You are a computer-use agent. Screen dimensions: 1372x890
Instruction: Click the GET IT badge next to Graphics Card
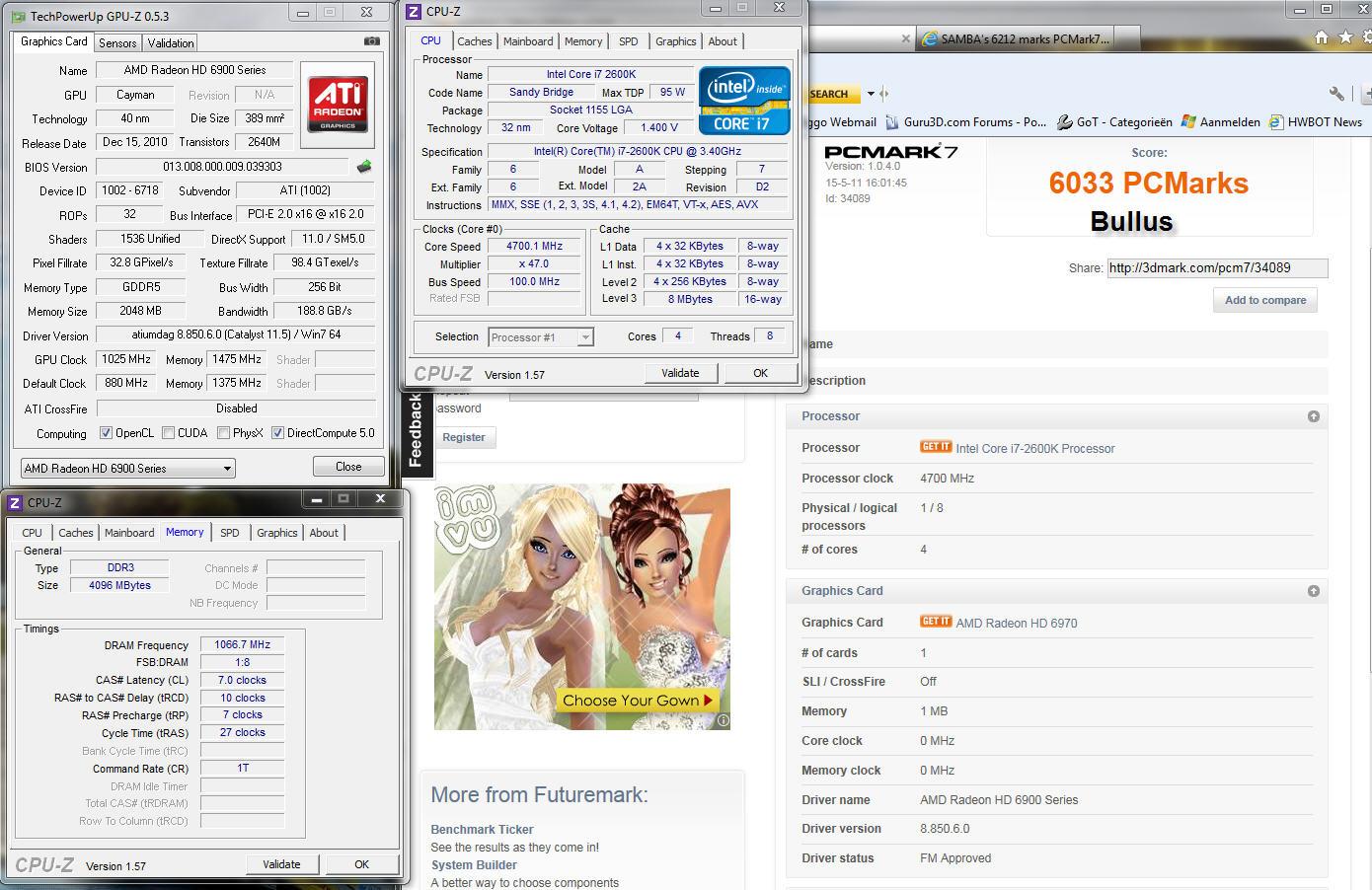pos(936,622)
